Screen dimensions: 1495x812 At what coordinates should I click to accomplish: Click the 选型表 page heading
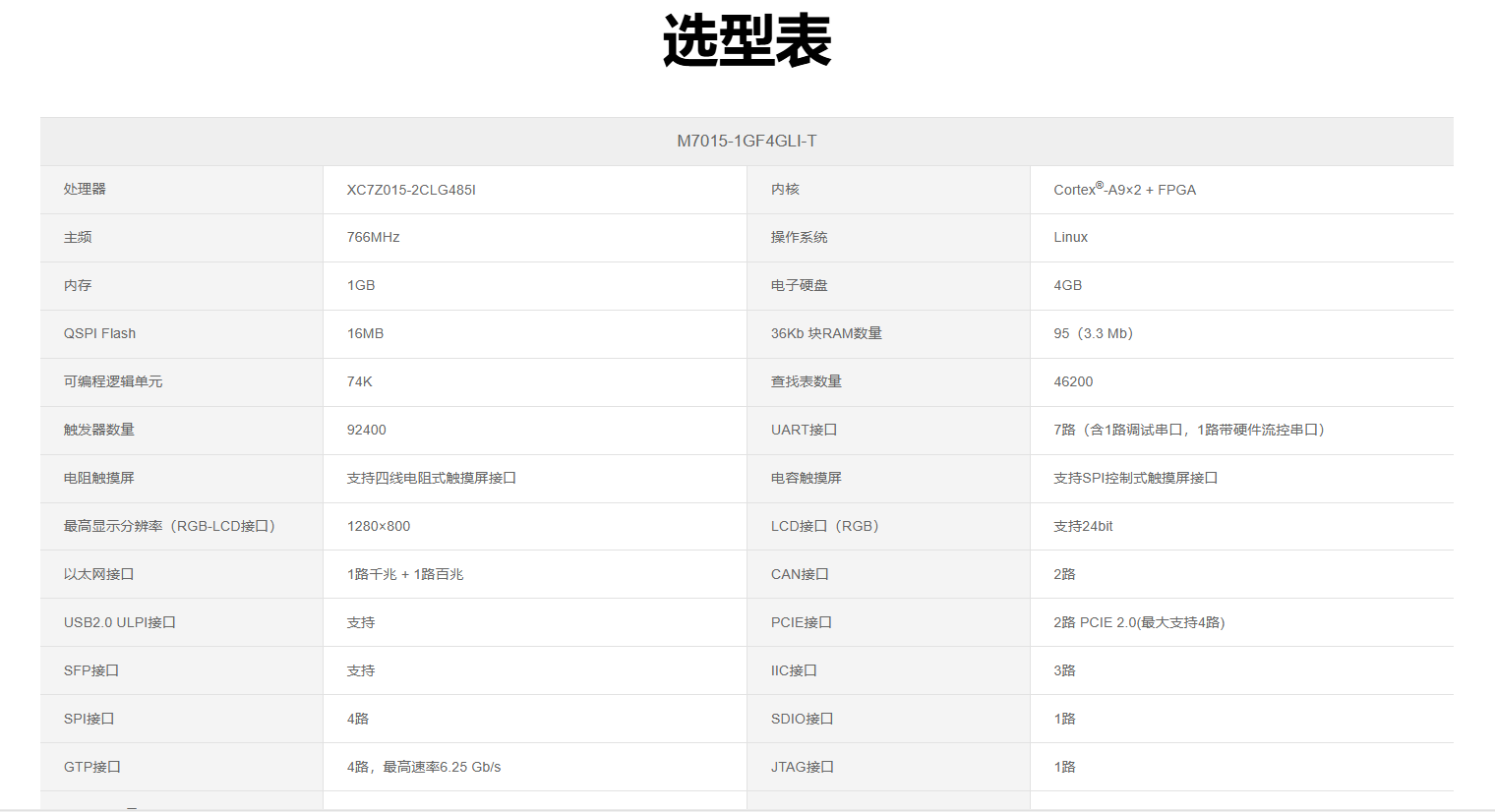coord(747,41)
